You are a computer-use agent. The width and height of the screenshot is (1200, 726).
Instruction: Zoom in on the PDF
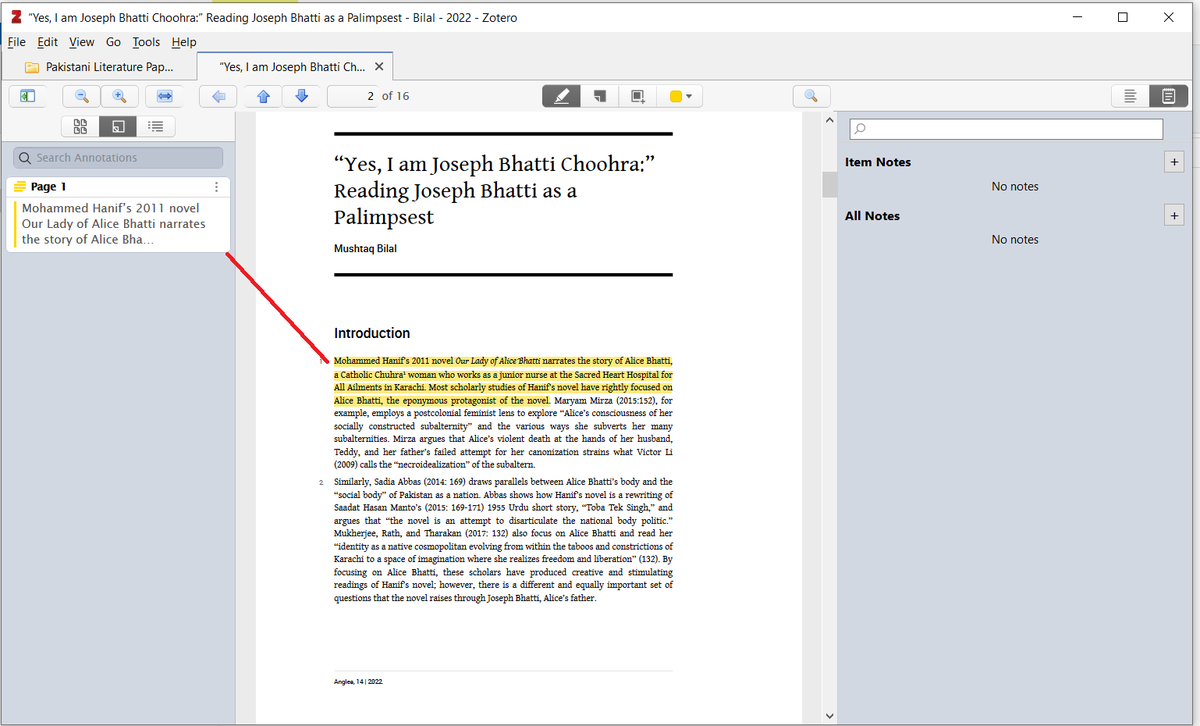119,96
